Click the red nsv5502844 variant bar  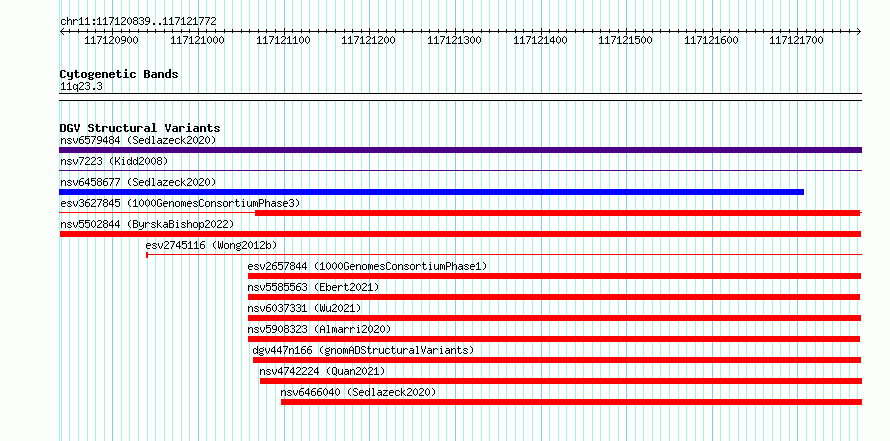click(460, 234)
